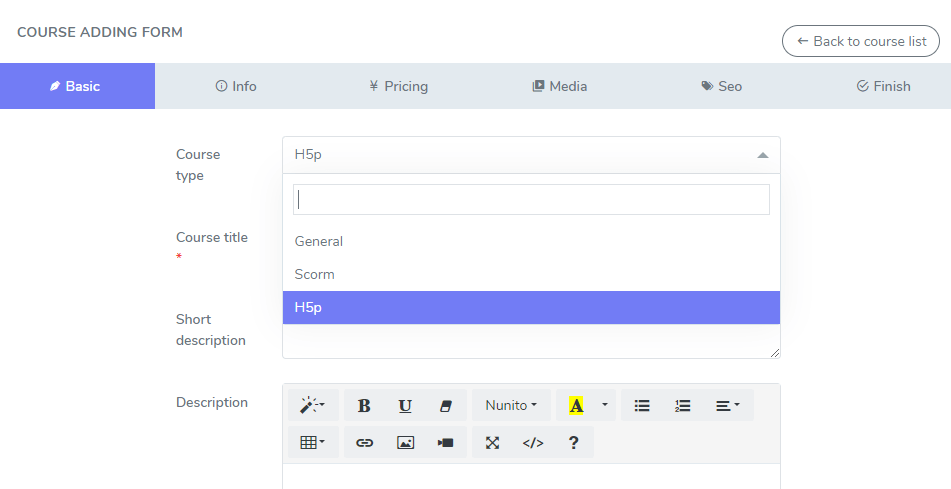951x489 pixels.
Task: Toggle bold formatting in description editor
Action: [364, 405]
